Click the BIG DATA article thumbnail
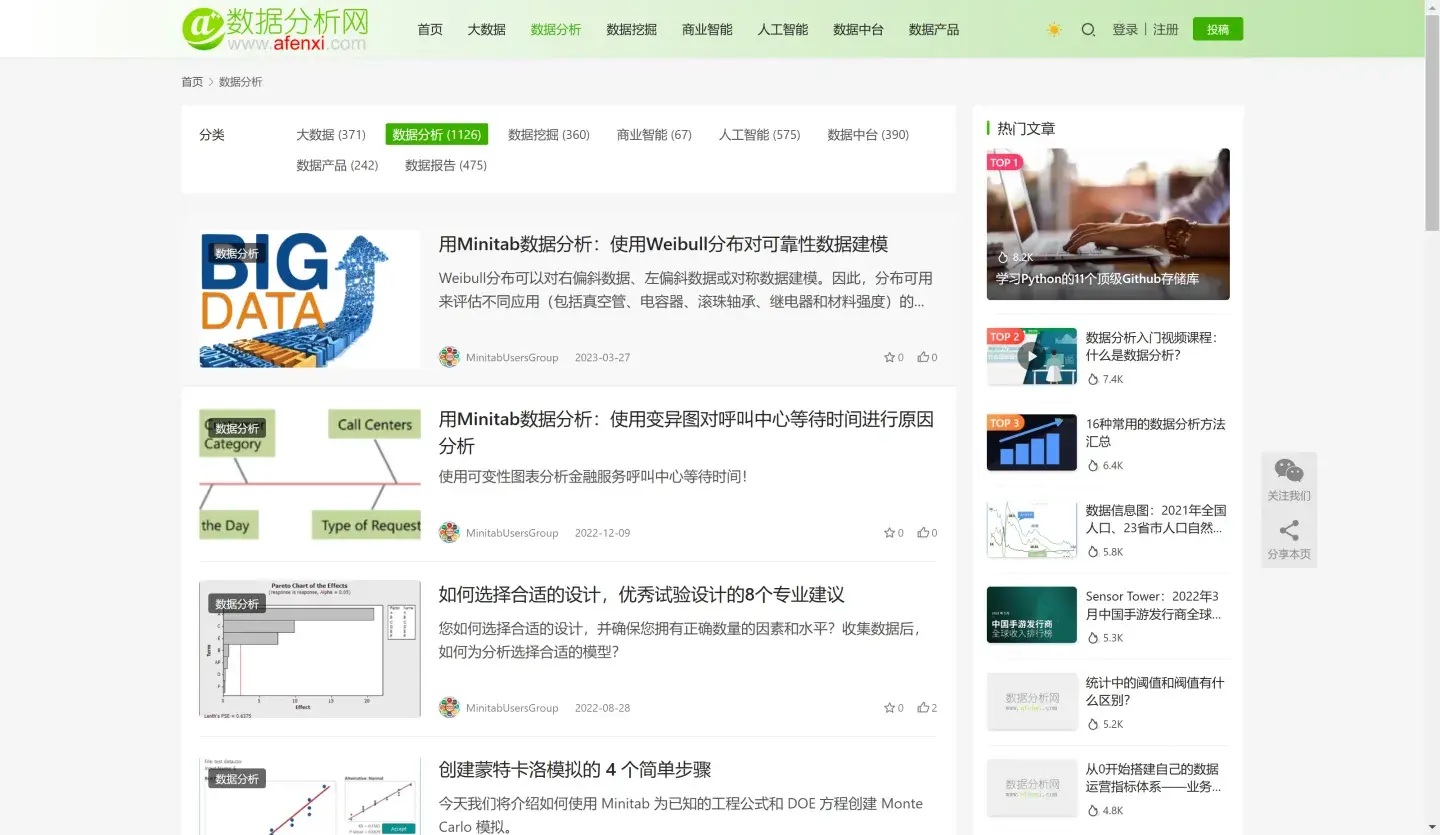Viewport: 1440px width, 835px height. click(x=310, y=299)
